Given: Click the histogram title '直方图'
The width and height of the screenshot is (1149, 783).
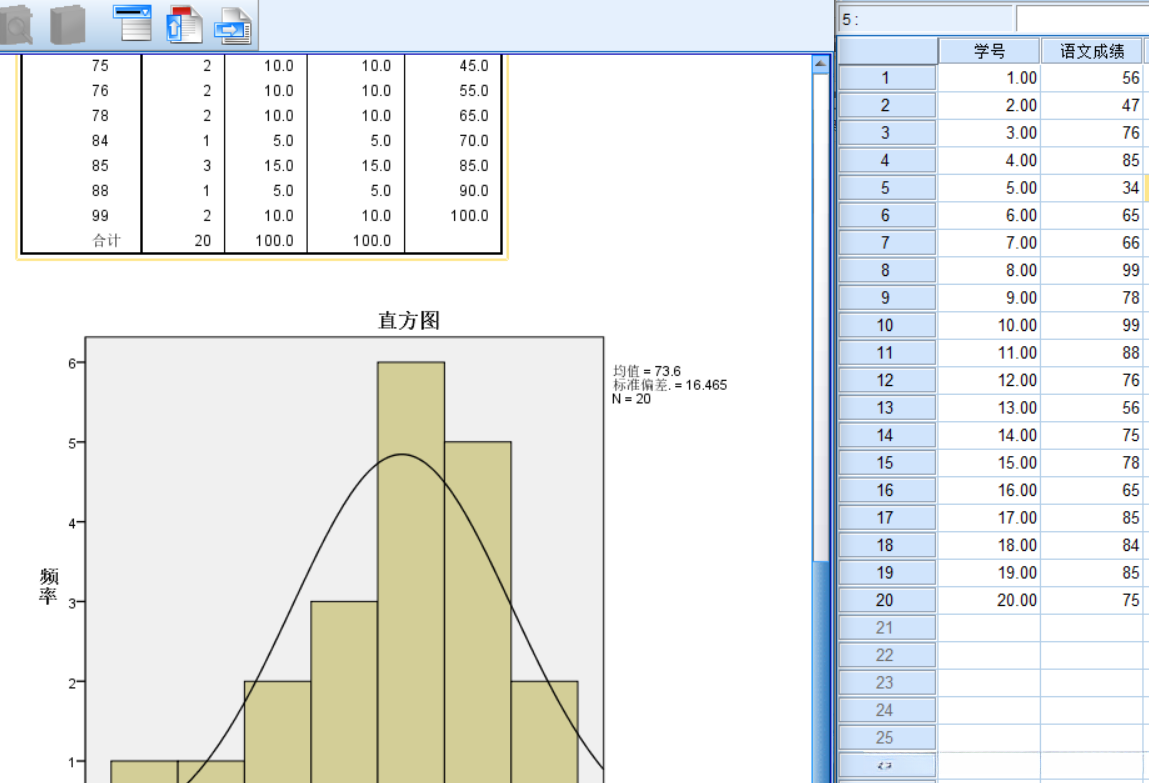Looking at the screenshot, I should [409, 320].
